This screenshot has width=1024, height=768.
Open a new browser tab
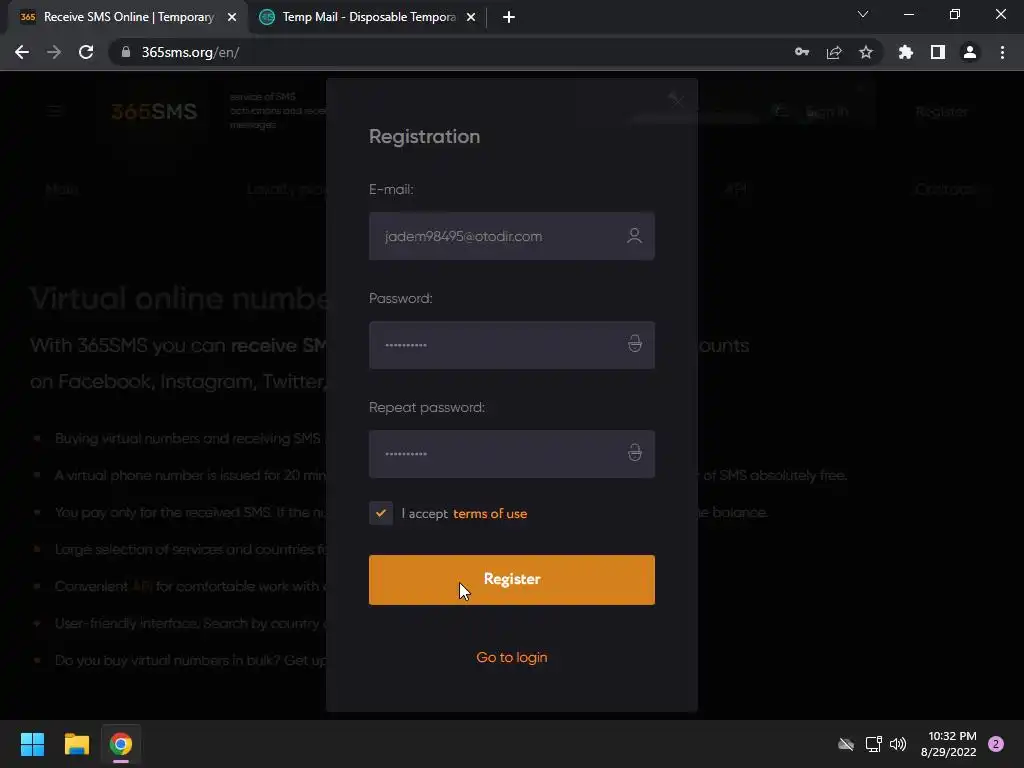click(x=509, y=17)
